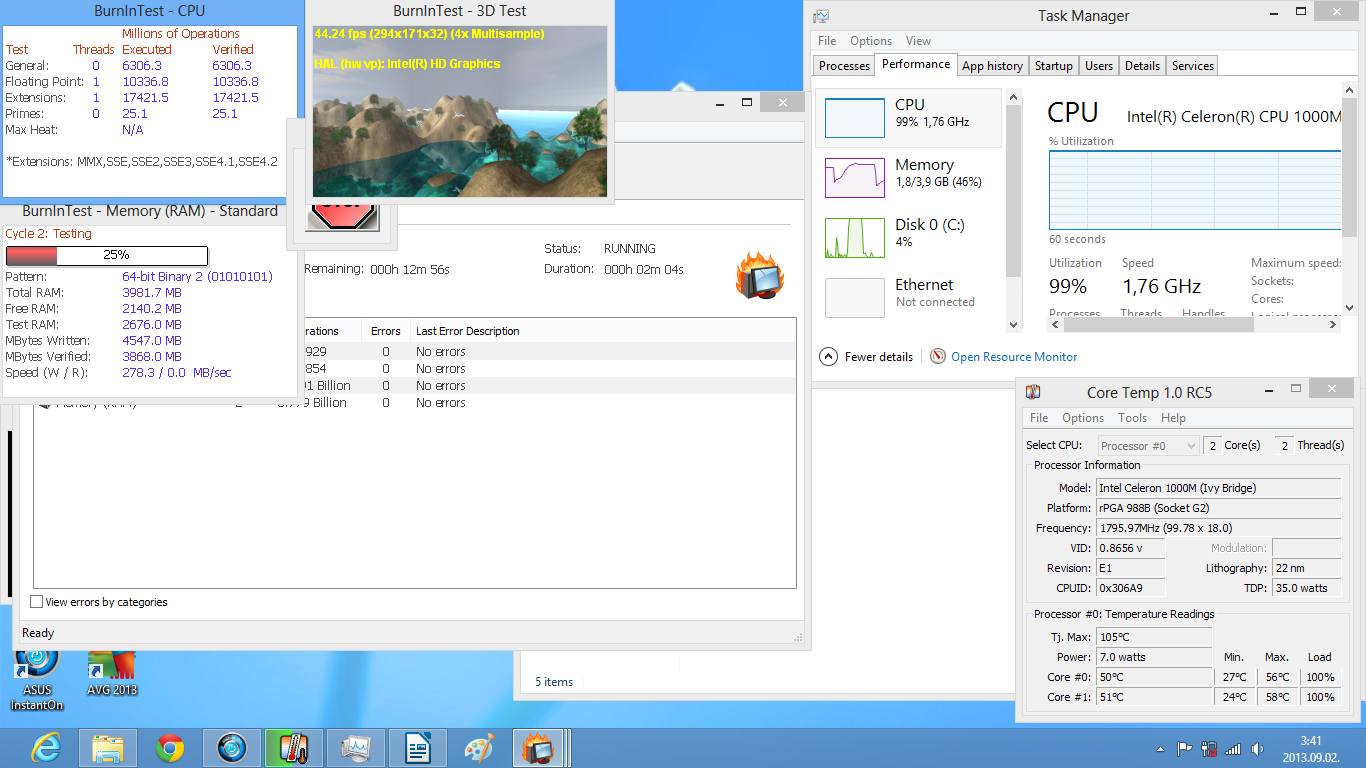Open Core Temp Tools menu
The height and width of the screenshot is (768, 1366).
coord(1132,418)
